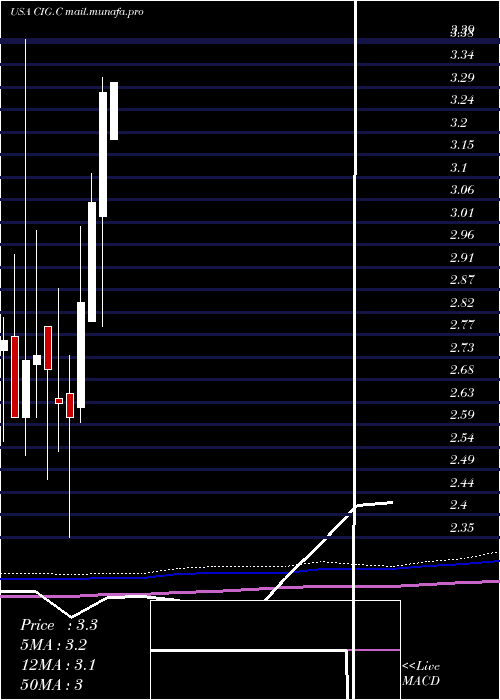Click the 3.1 price axis label
The width and height of the screenshot is (500, 700).
click(458, 167)
